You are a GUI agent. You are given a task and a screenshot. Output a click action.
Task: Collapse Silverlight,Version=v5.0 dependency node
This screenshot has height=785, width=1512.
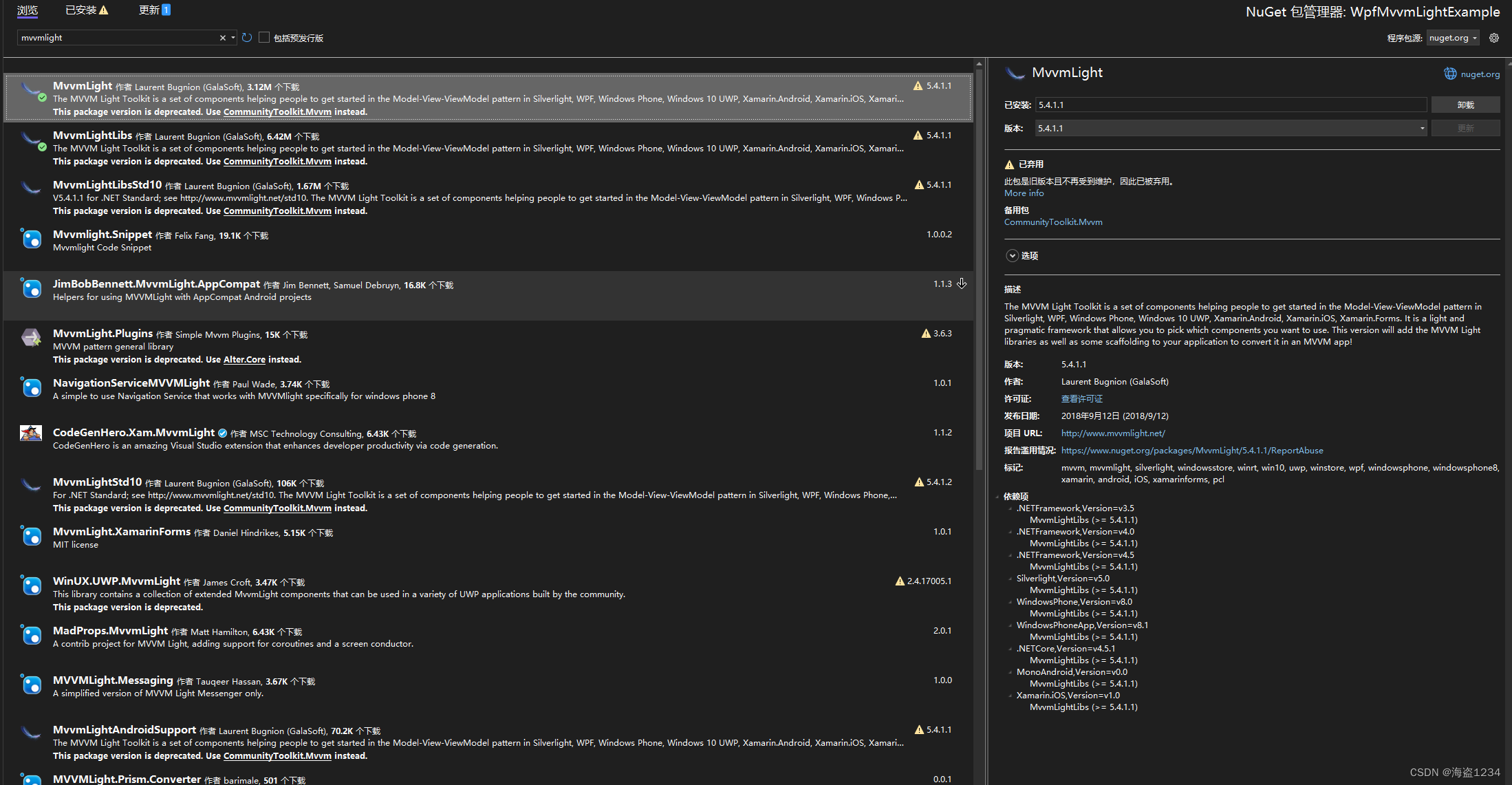pos(1011,579)
